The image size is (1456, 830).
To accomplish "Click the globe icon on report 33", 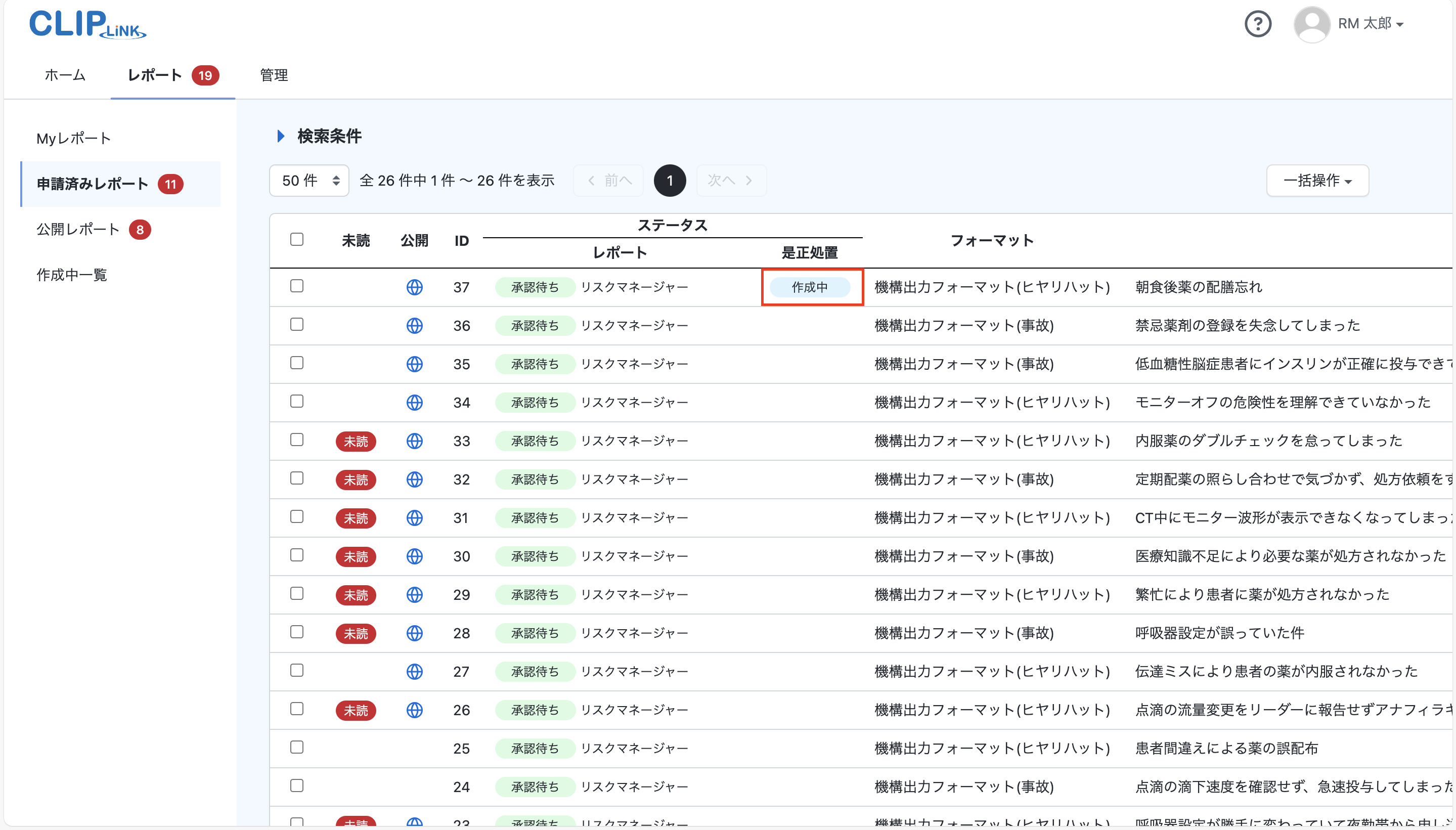I will tap(415, 441).
